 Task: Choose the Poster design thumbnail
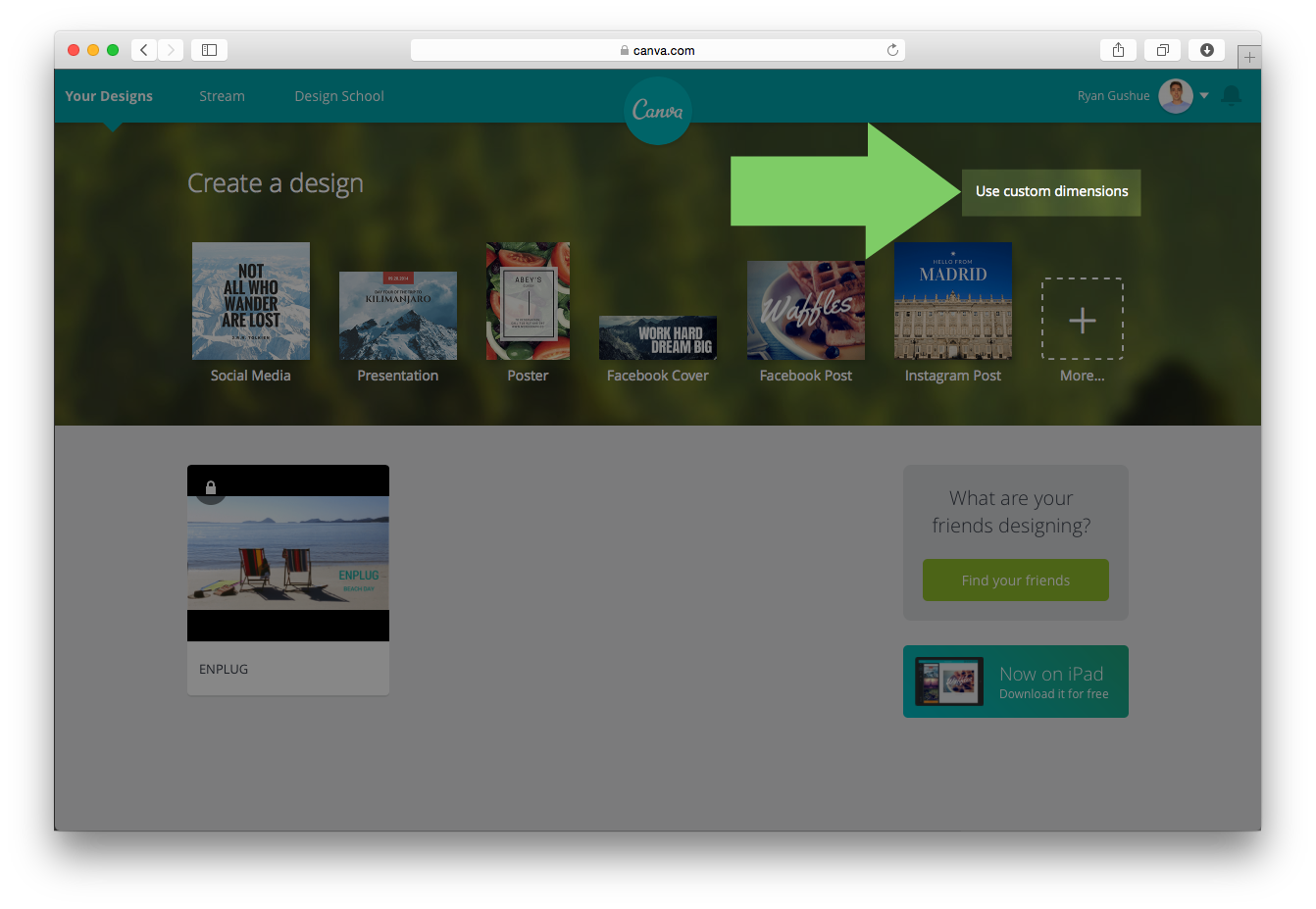click(x=528, y=301)
